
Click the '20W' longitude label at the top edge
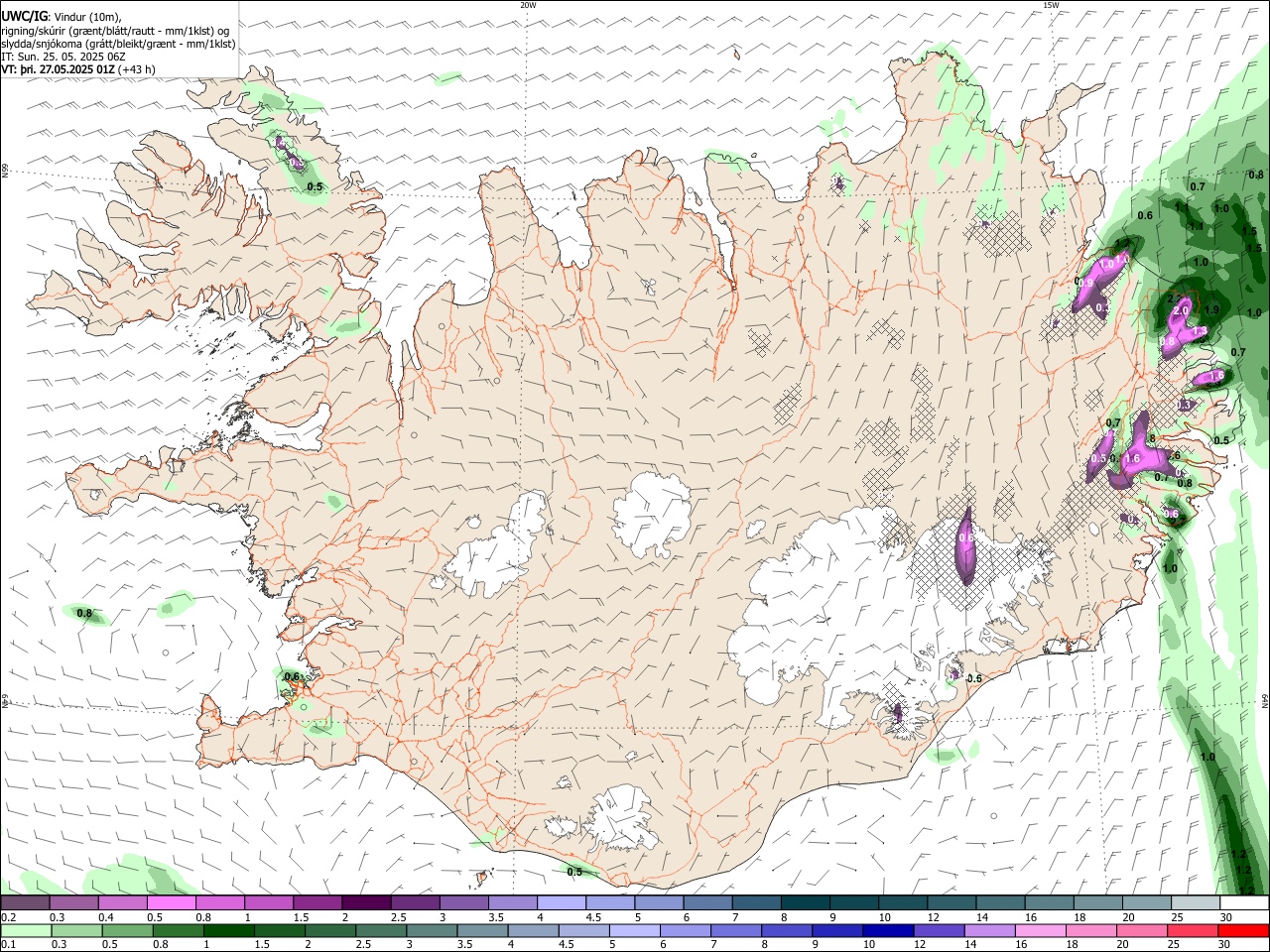(528, 5)
